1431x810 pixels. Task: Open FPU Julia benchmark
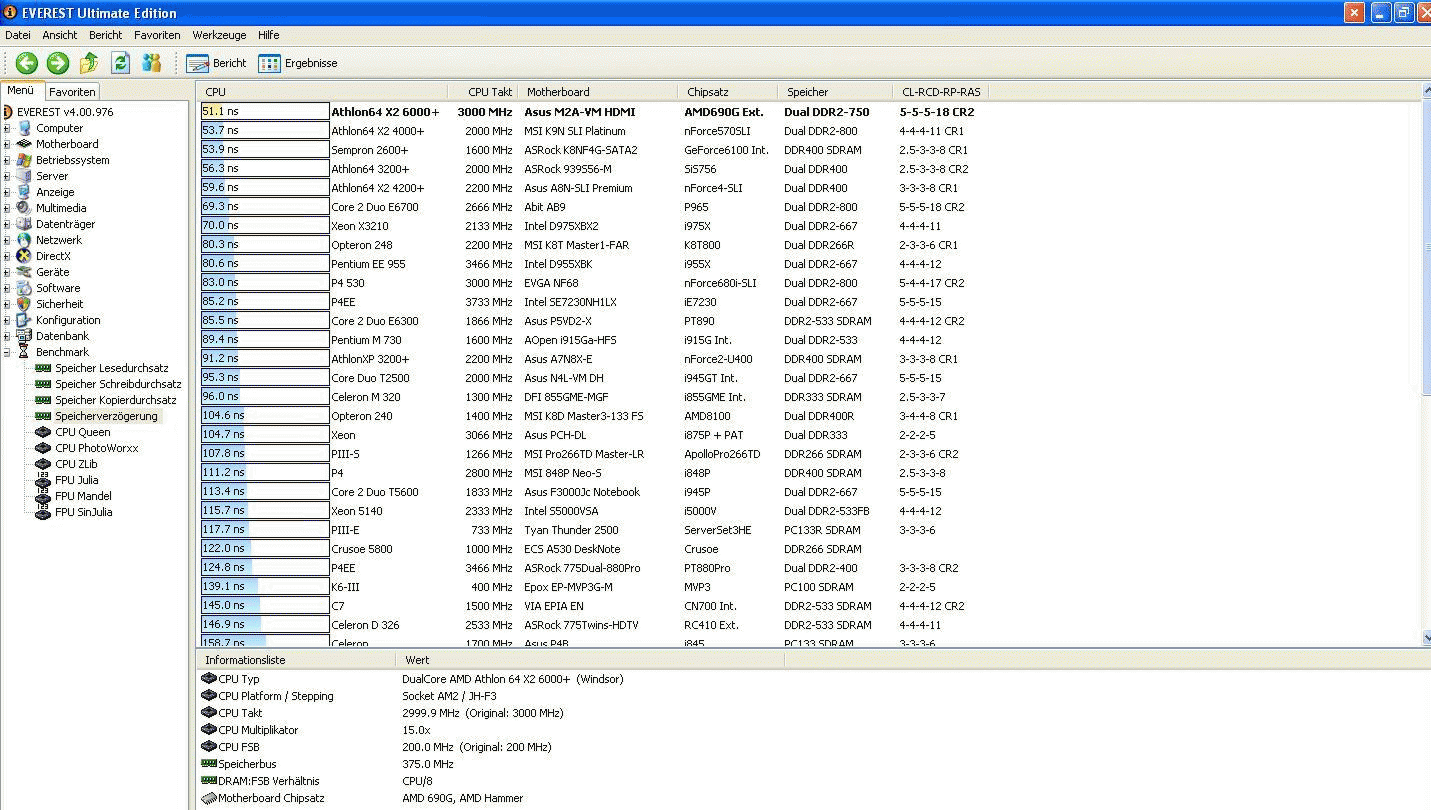point(77,480)
